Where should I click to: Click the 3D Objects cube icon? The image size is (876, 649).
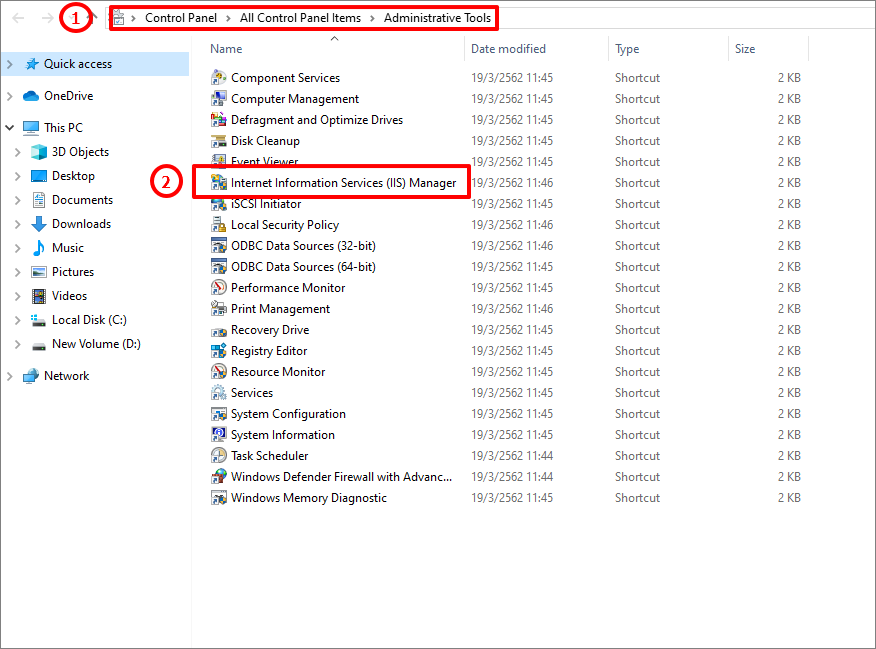[x=39, y=152]
